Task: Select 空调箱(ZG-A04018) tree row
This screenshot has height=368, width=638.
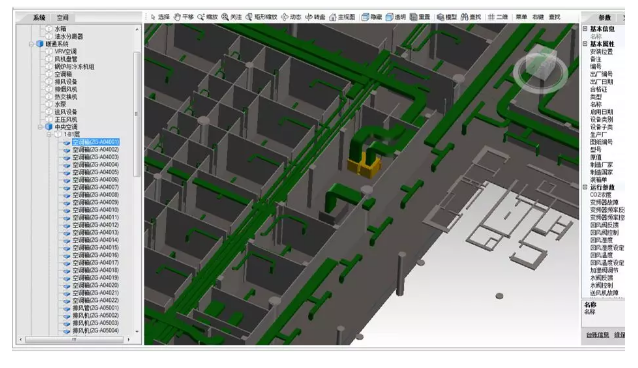Action: [x=96, y=270]
